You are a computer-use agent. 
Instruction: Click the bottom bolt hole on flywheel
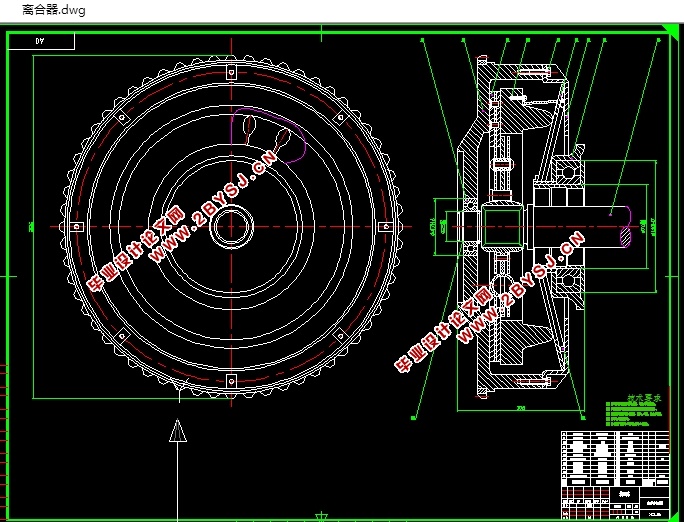pyautogui.click(x=232, y=381)
